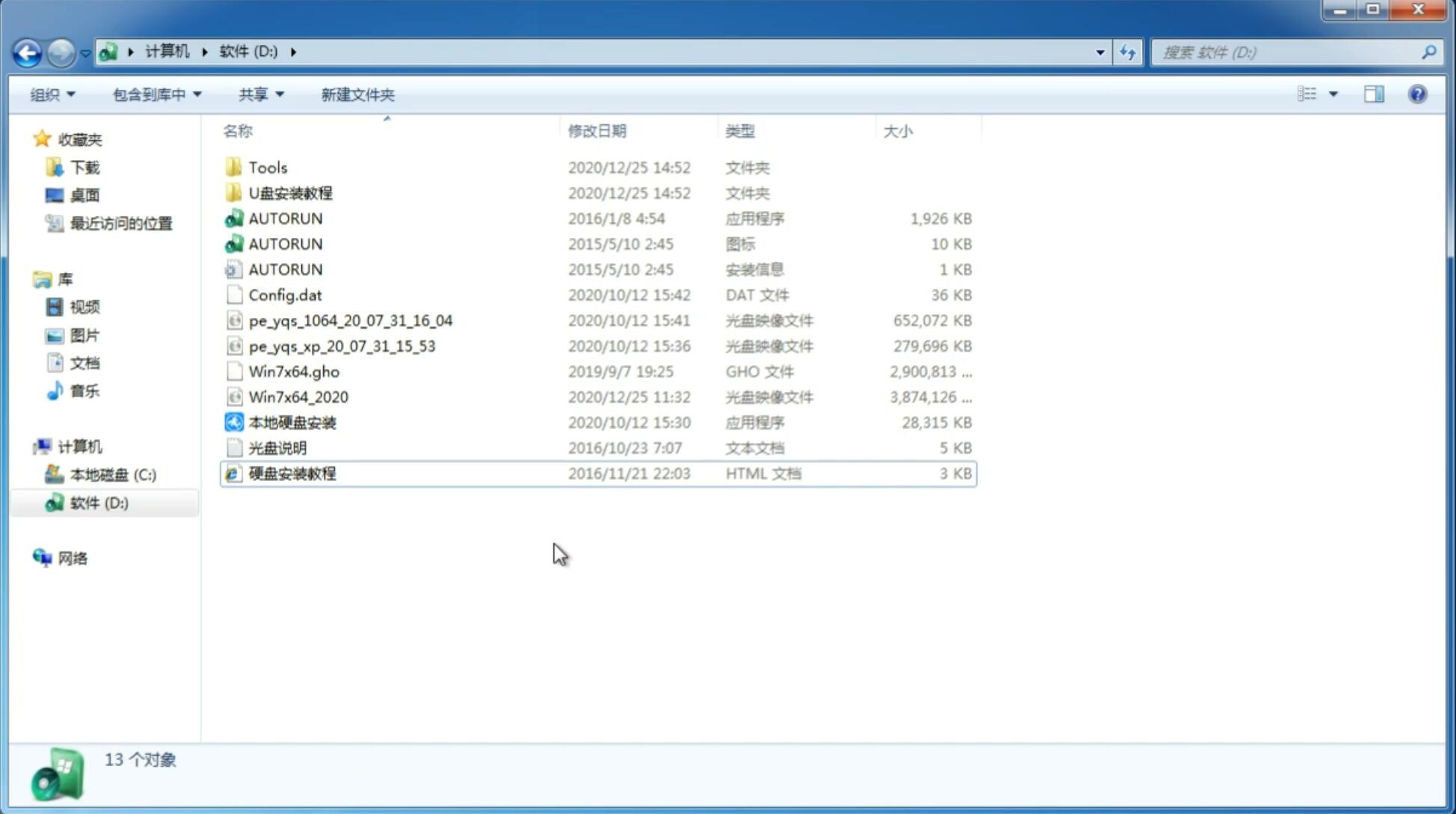Open Win7x64_2020 disc image file

point(298,396)
